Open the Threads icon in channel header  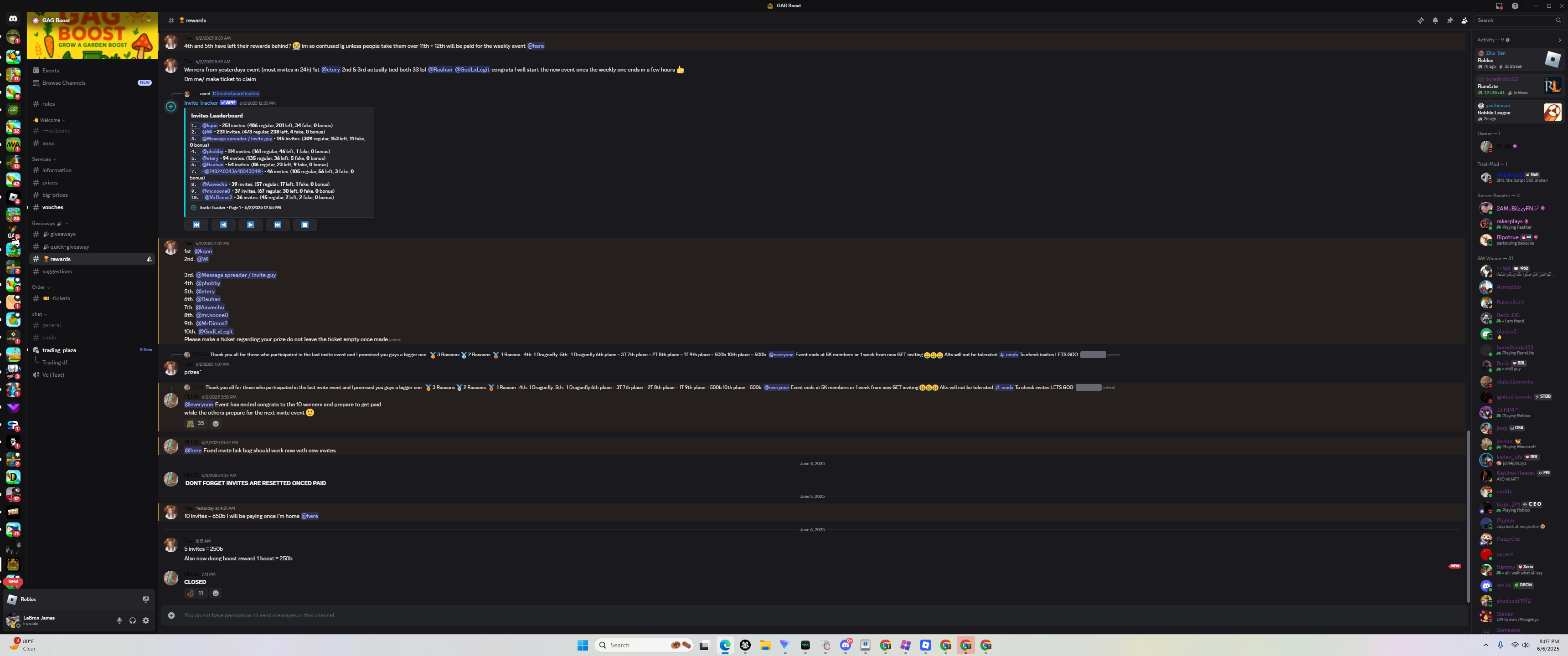click(1420, 20)
